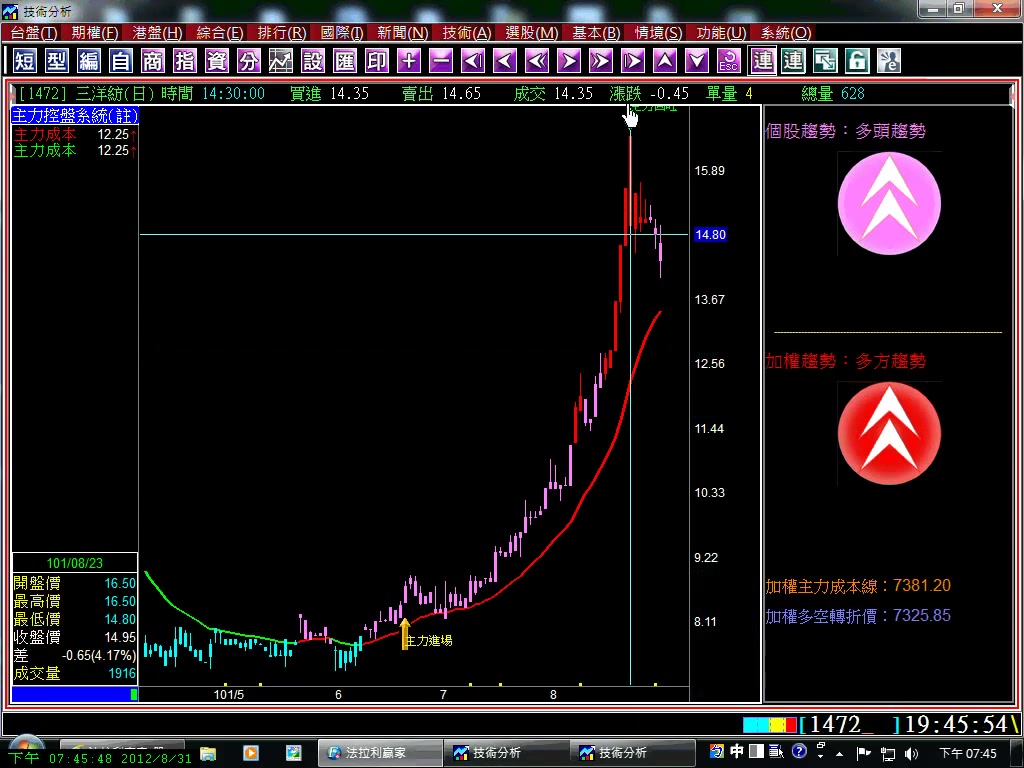Click the 加權主力成本線：7381.20 text
The image size is (1024, 768).
858,586
